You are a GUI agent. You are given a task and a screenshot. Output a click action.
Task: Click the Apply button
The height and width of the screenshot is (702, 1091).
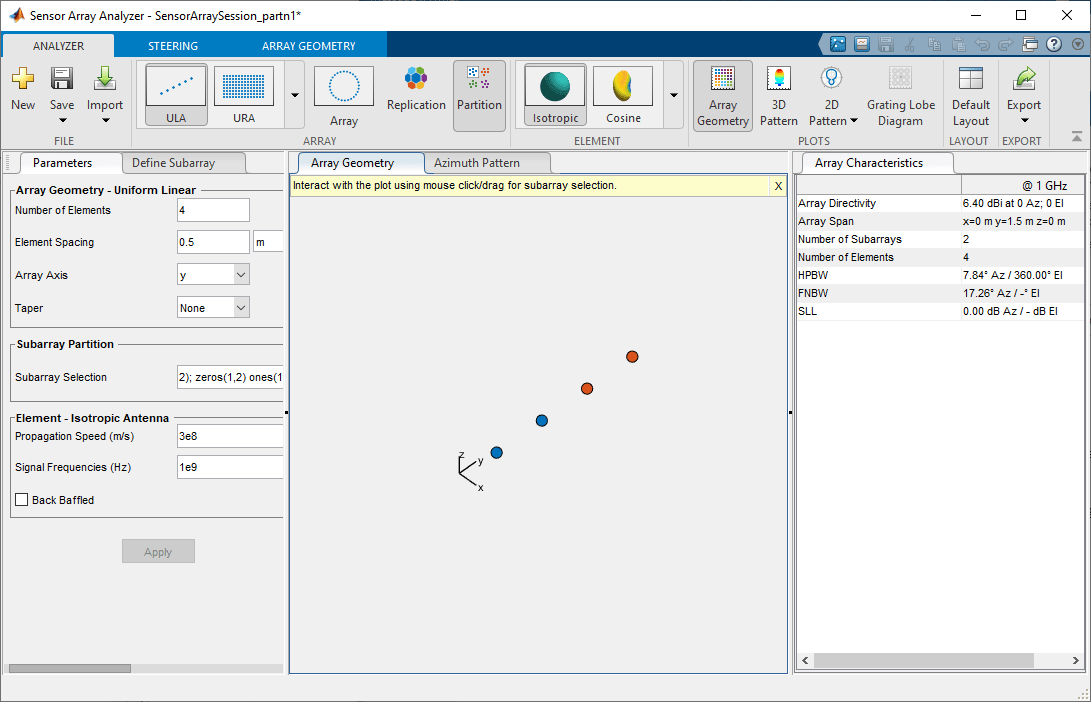(158, 552)
